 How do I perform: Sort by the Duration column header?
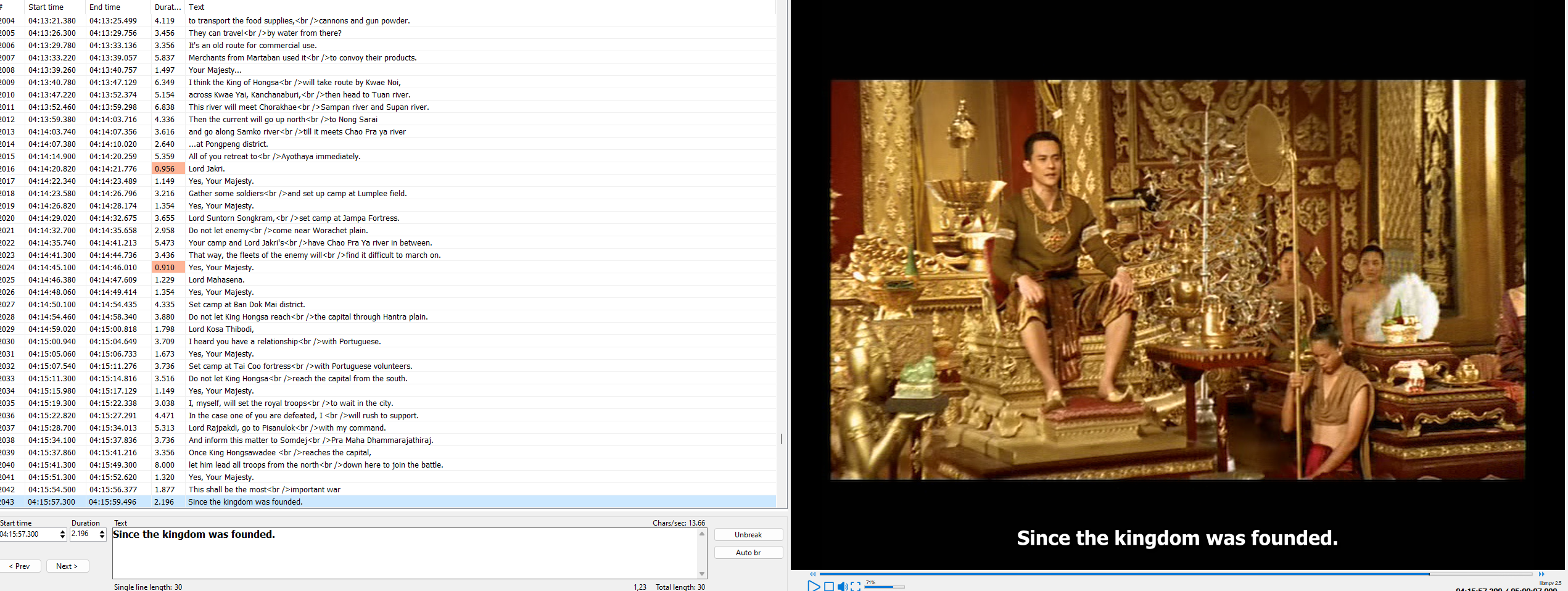coord(168,7)
